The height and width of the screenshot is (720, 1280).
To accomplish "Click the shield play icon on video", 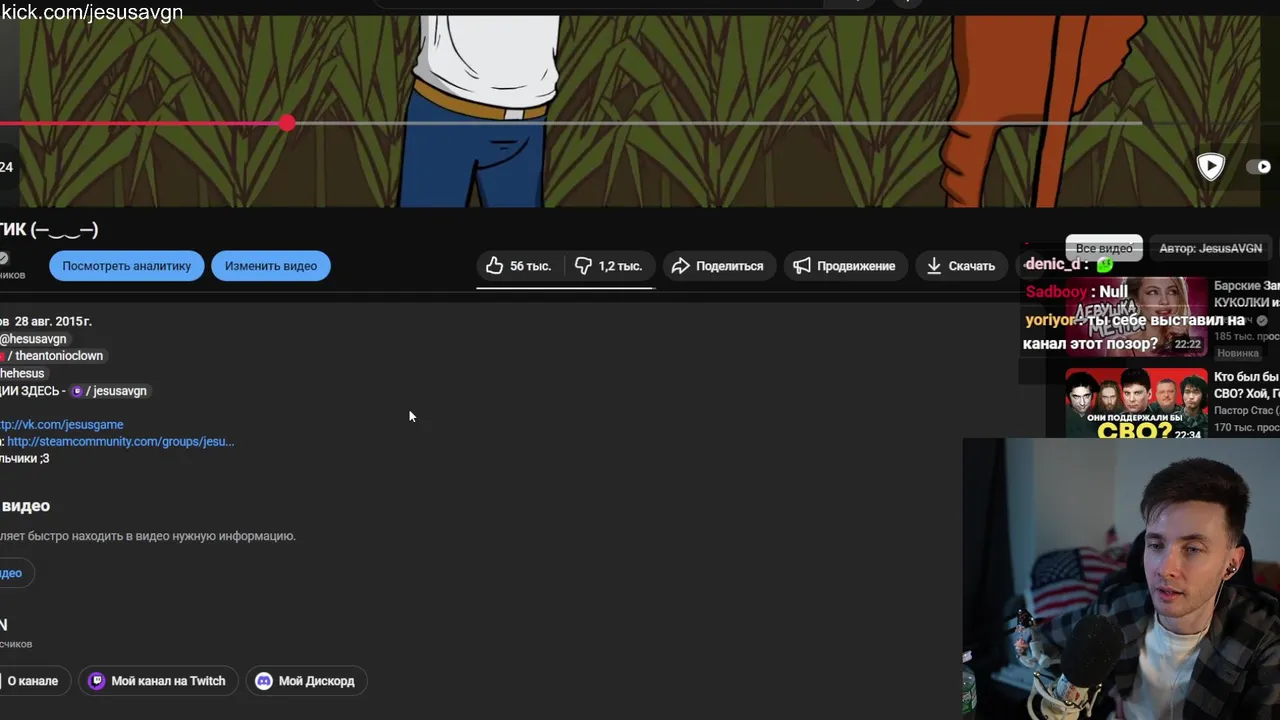I will pyautogui.click(x=1210, y=166).
